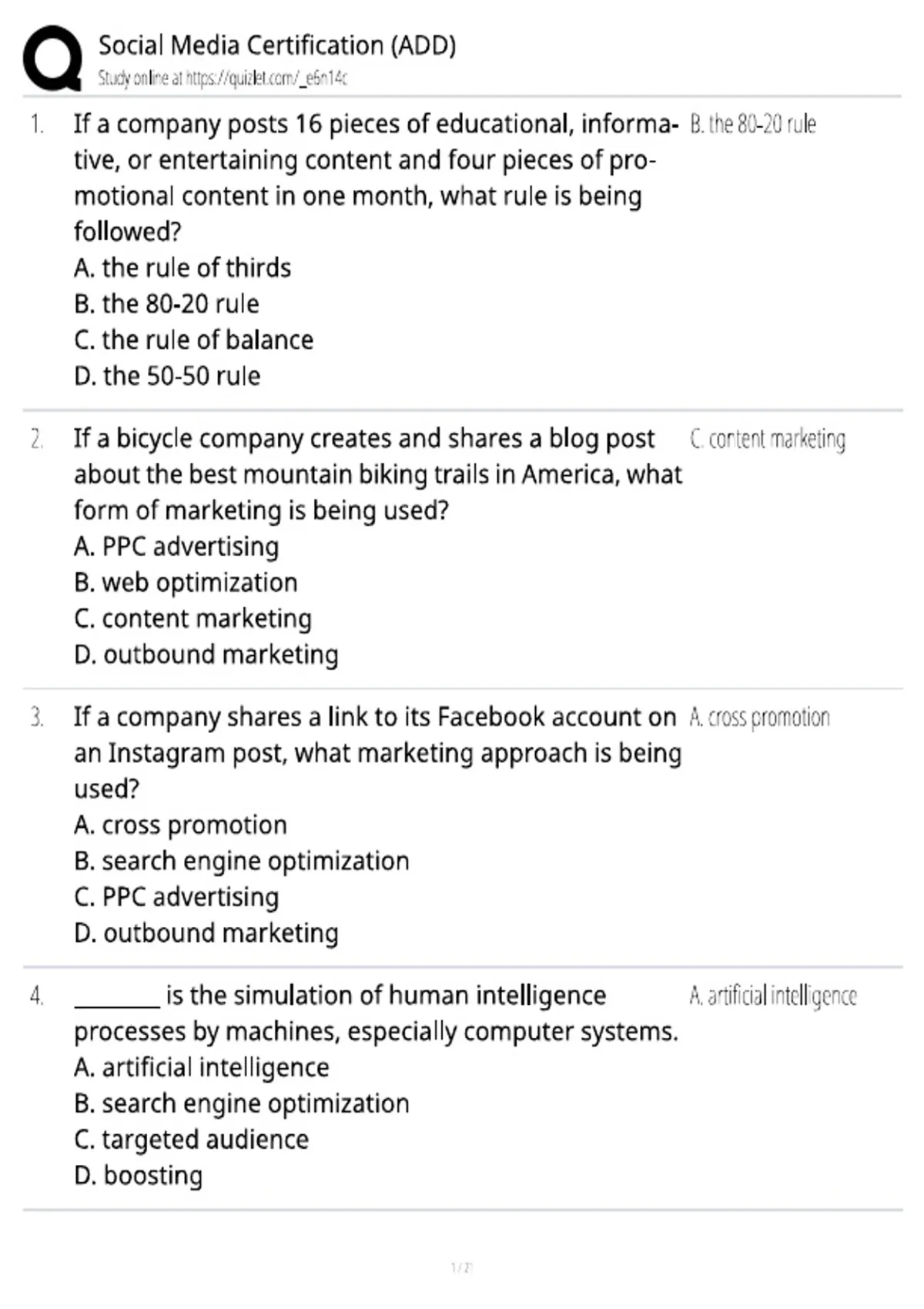Pick A. cross promotion option in question 3

(x=180, y=825)
